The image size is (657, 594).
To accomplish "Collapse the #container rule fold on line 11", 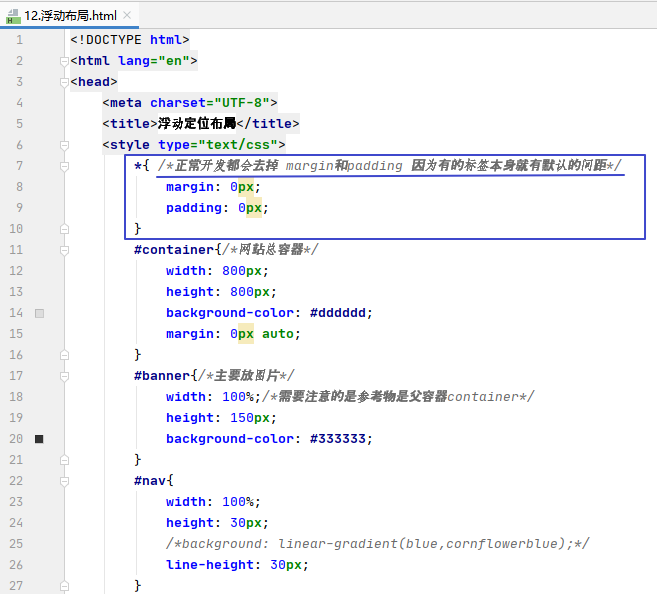I will pyautogui.click(x=64, y=250).
